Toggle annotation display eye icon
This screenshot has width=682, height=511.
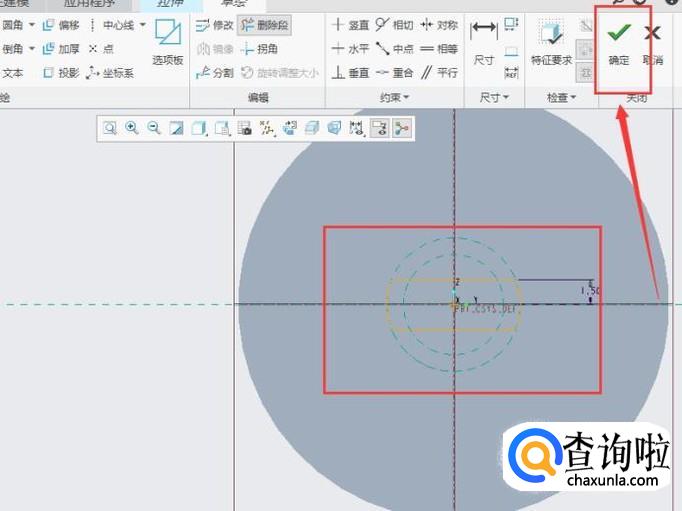(379, 128)
